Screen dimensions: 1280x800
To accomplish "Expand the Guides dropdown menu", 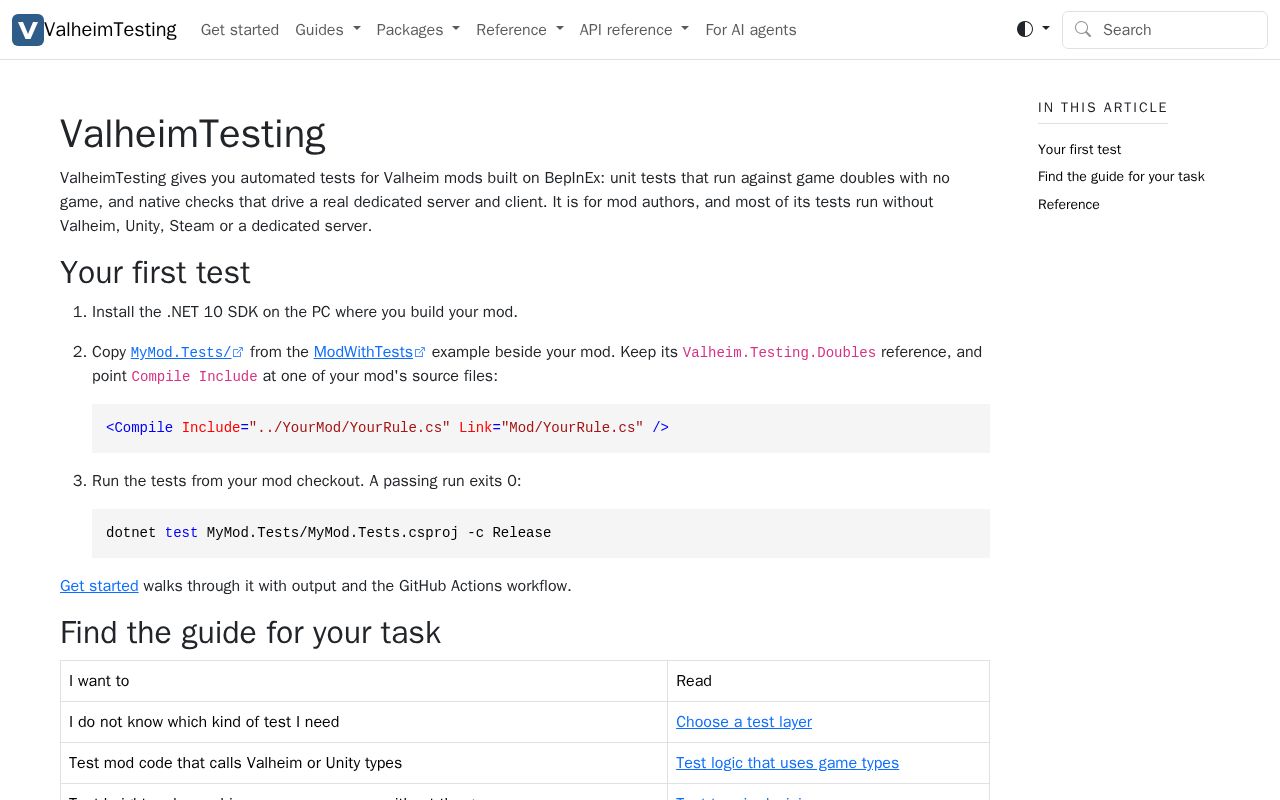I will [x=328, y=30].
